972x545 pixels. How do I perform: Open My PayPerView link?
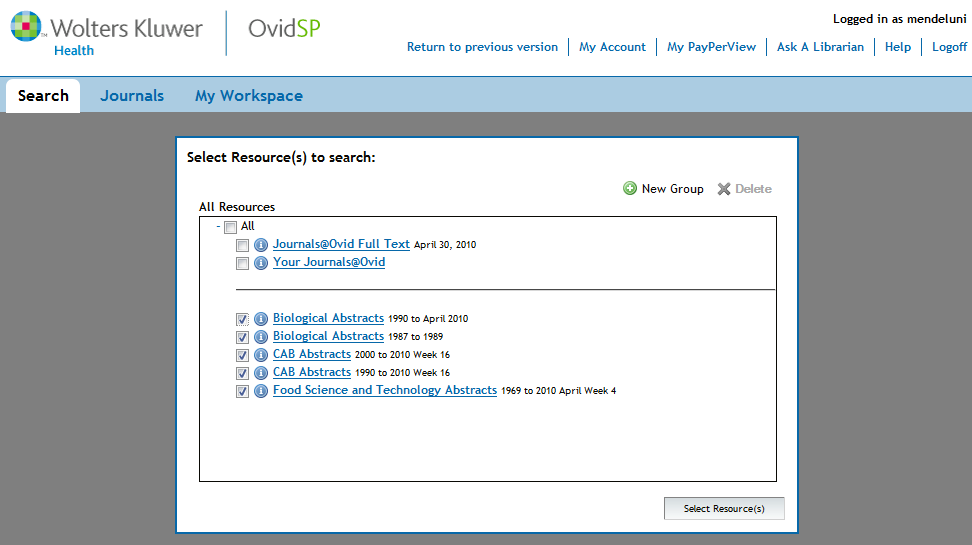[712, 47]
